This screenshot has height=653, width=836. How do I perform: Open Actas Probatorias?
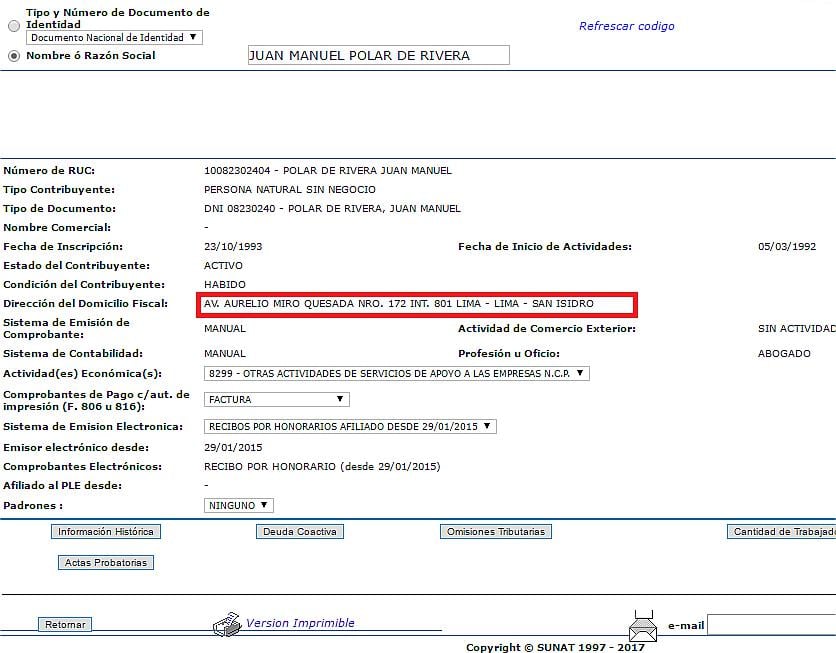[106, 563]
